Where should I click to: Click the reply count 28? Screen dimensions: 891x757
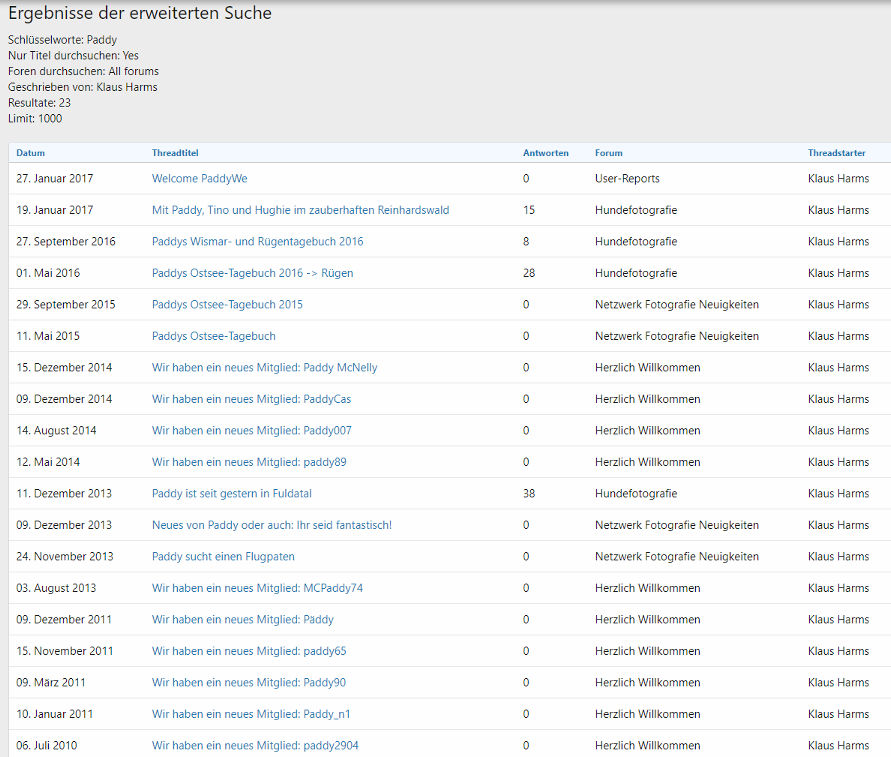529,273
